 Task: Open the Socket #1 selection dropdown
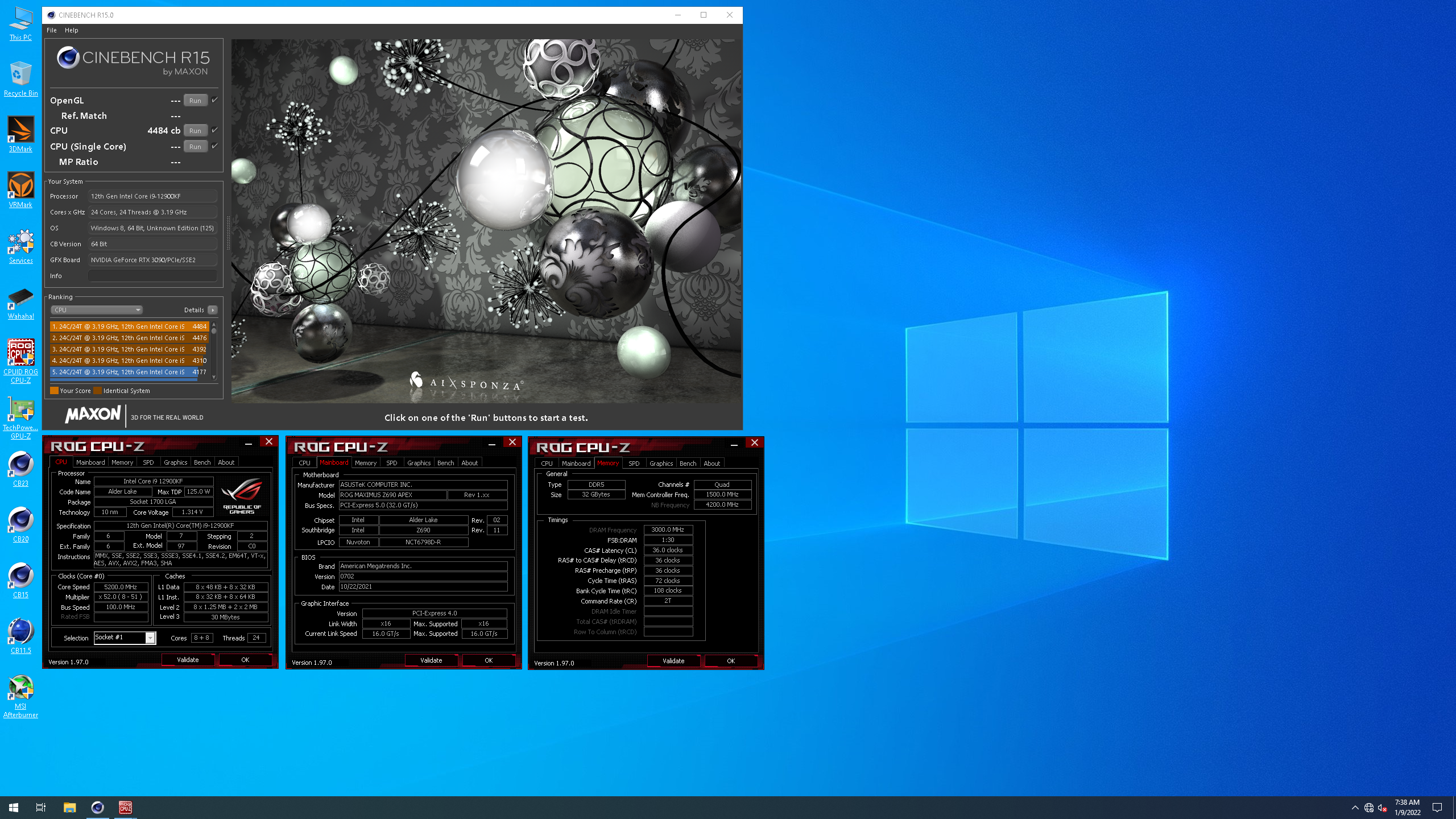tap(125, 638)
